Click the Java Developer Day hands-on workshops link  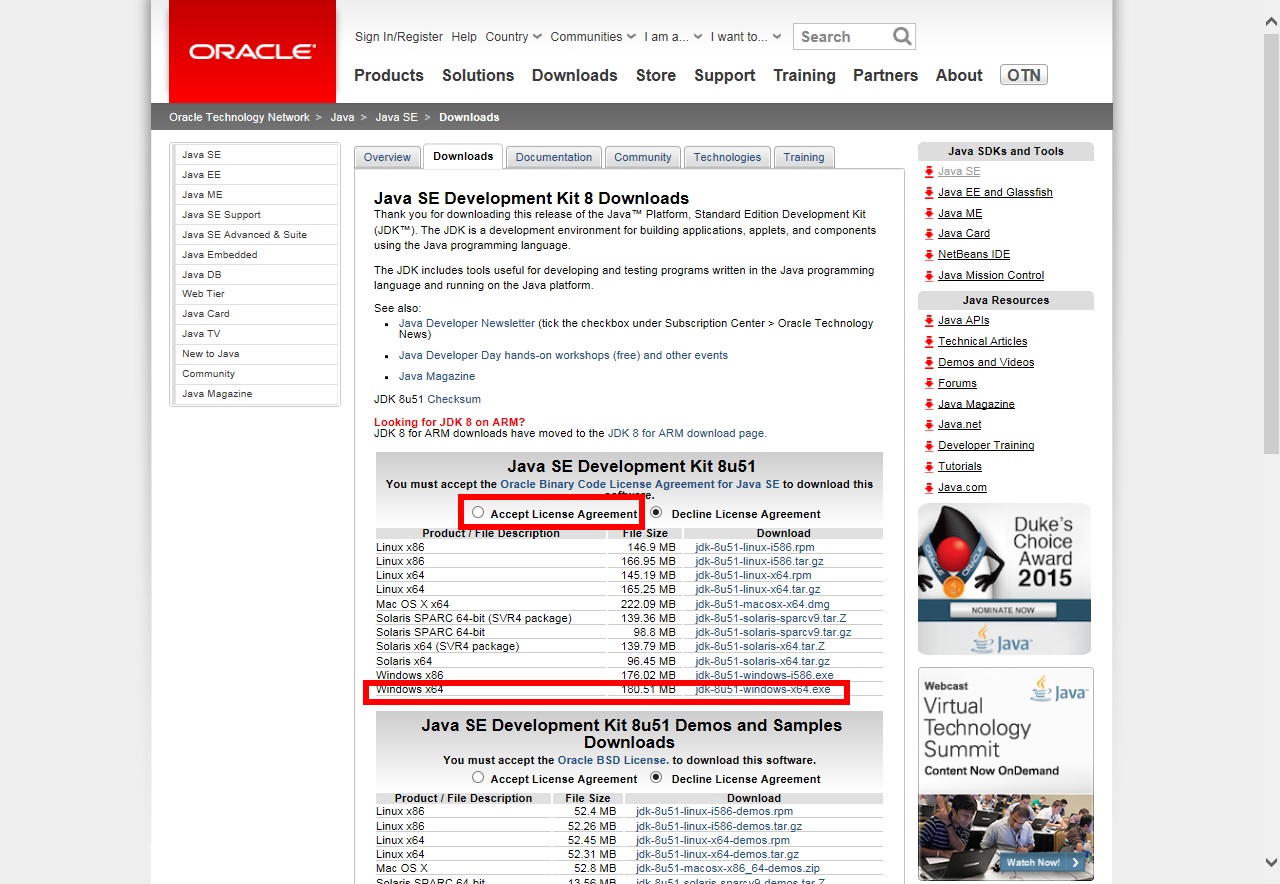(x=563, y=355)
